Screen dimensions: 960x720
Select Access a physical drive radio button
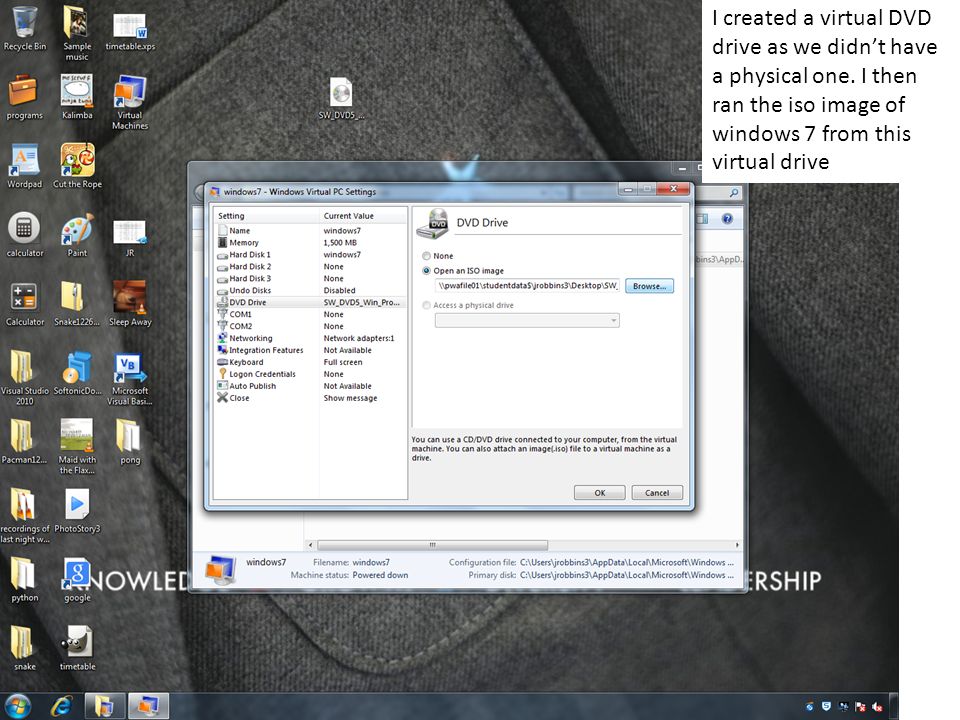(427, 305)
